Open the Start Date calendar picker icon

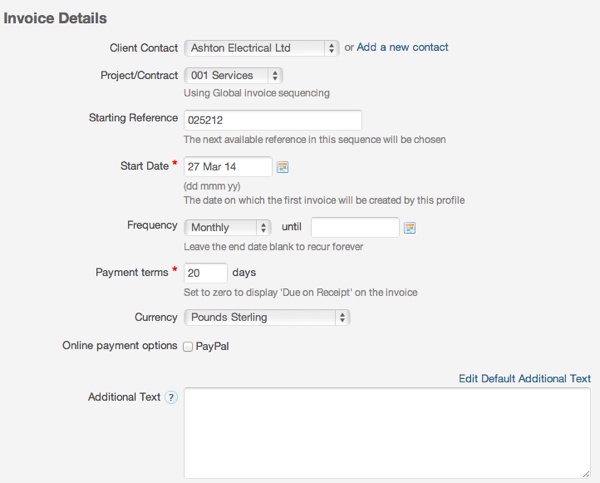[x=283, y=167]
